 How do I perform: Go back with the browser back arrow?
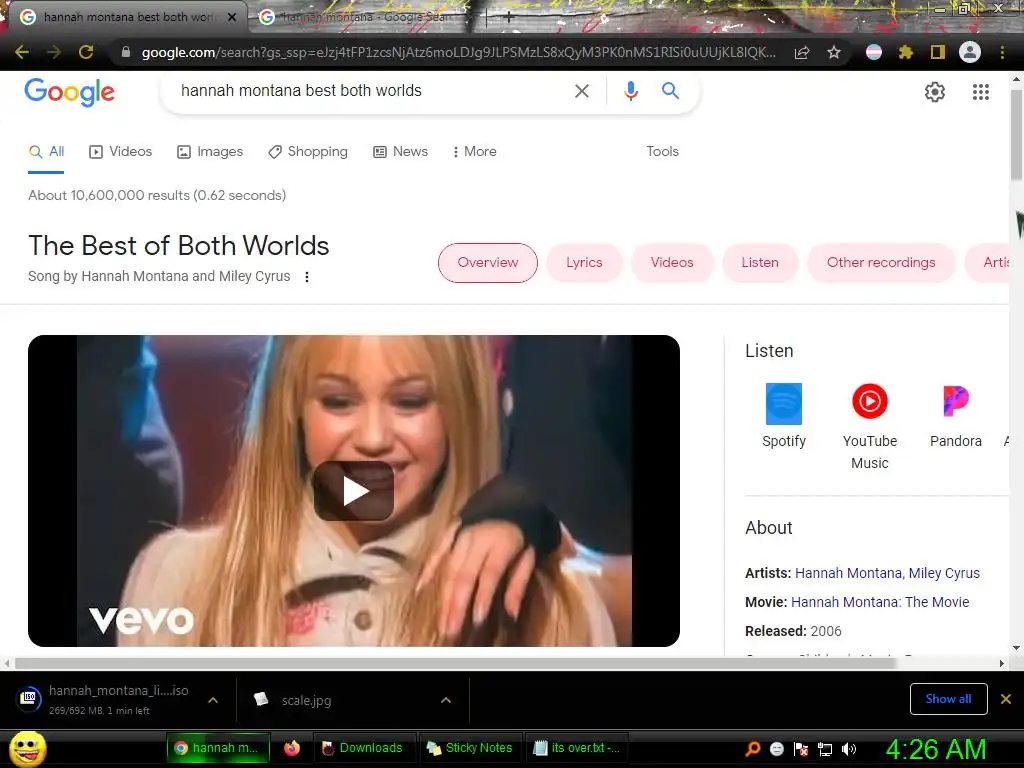pyautogui.click(x=22, y=52)
